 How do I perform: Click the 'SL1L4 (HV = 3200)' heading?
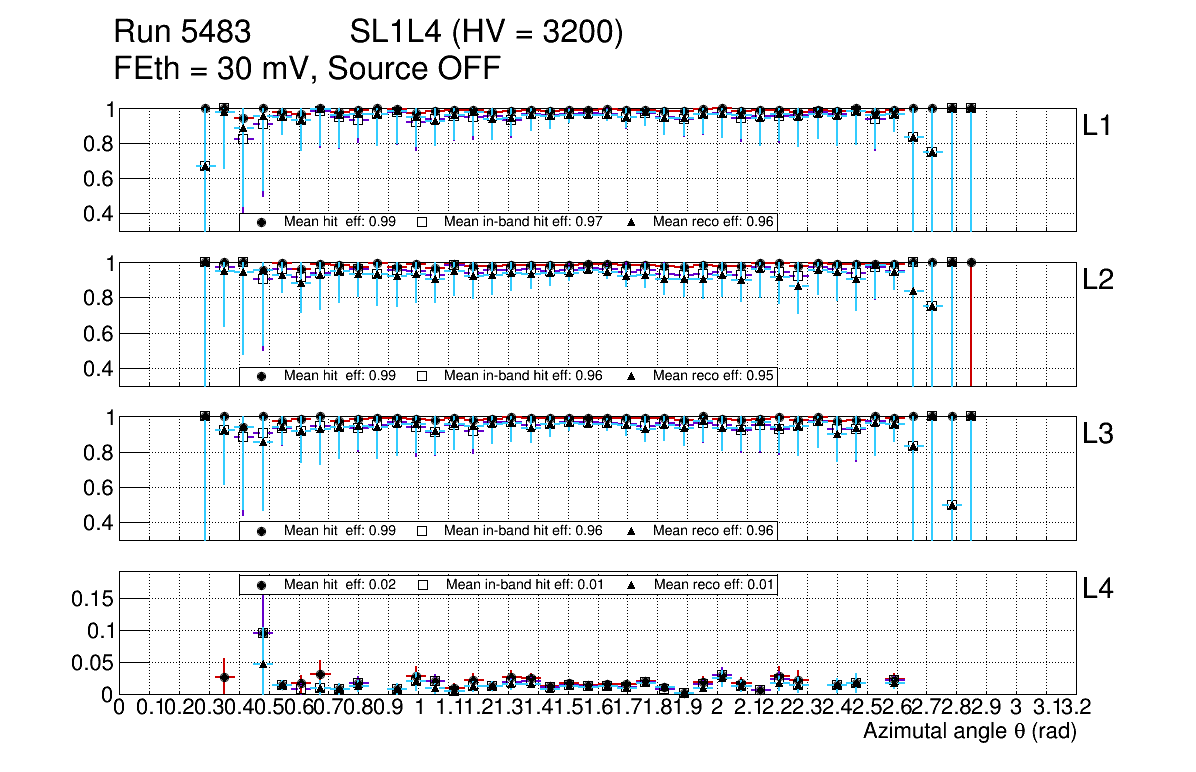tap(487, 33)
